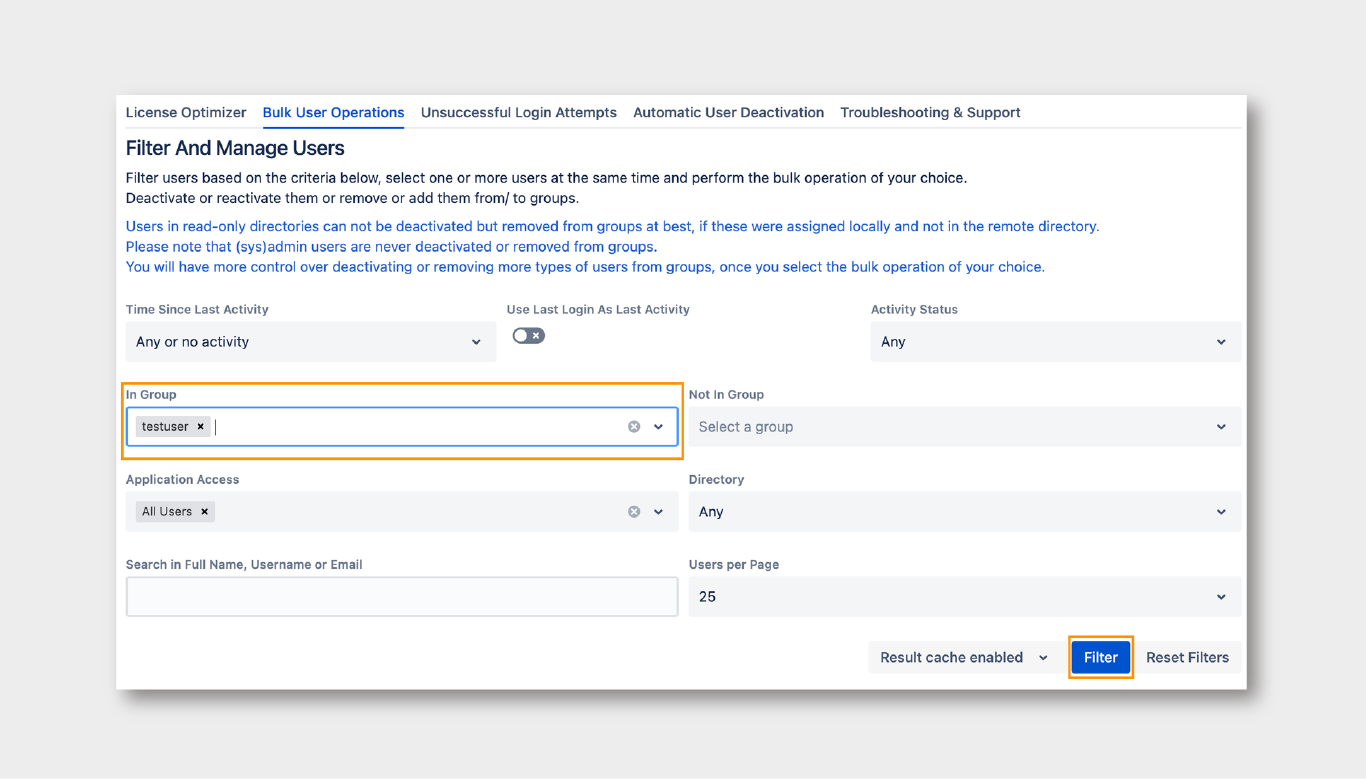Select the Bulk User Operations tab
Image resolution: width=1366 pixels, height=779 pixels.
point(334,113)
